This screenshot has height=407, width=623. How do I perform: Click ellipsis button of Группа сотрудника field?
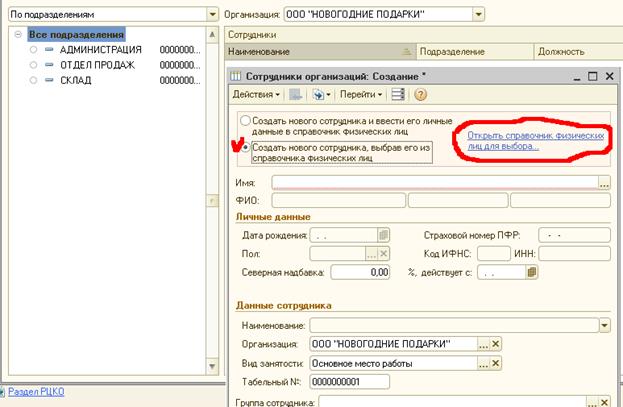click(x=592, y=401)
